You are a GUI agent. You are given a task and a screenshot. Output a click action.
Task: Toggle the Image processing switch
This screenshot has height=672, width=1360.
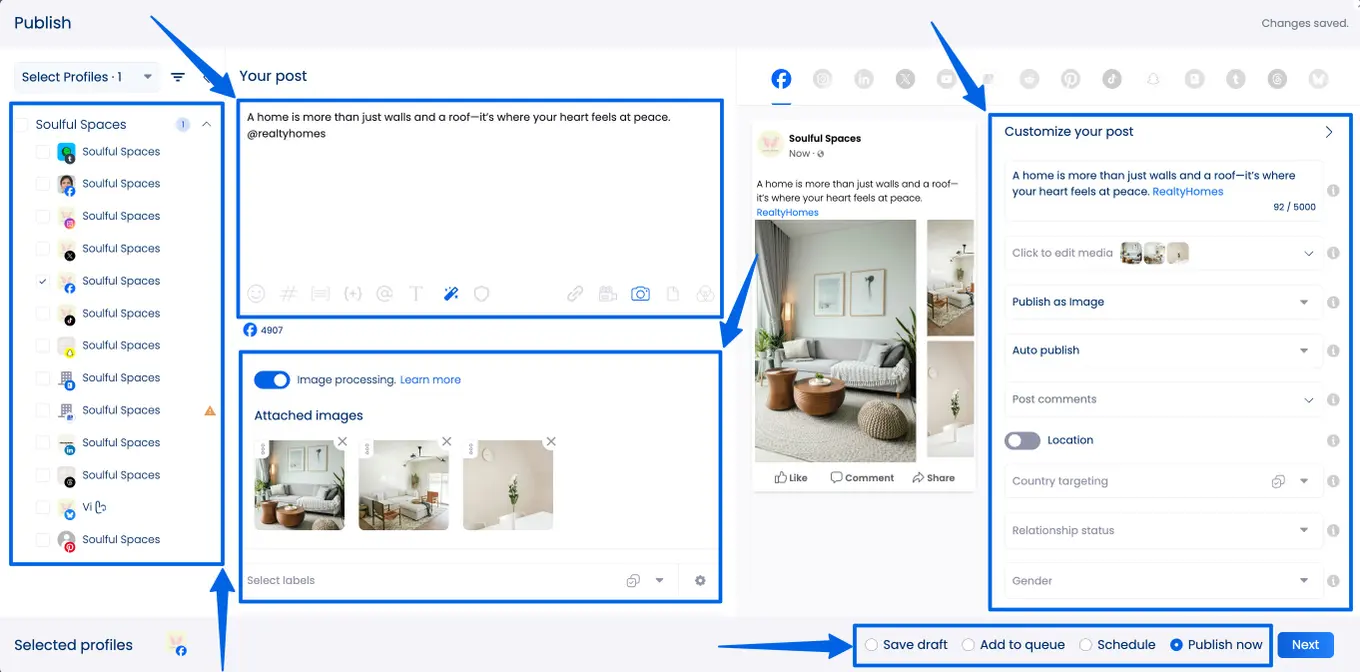[x=272, y=380]
